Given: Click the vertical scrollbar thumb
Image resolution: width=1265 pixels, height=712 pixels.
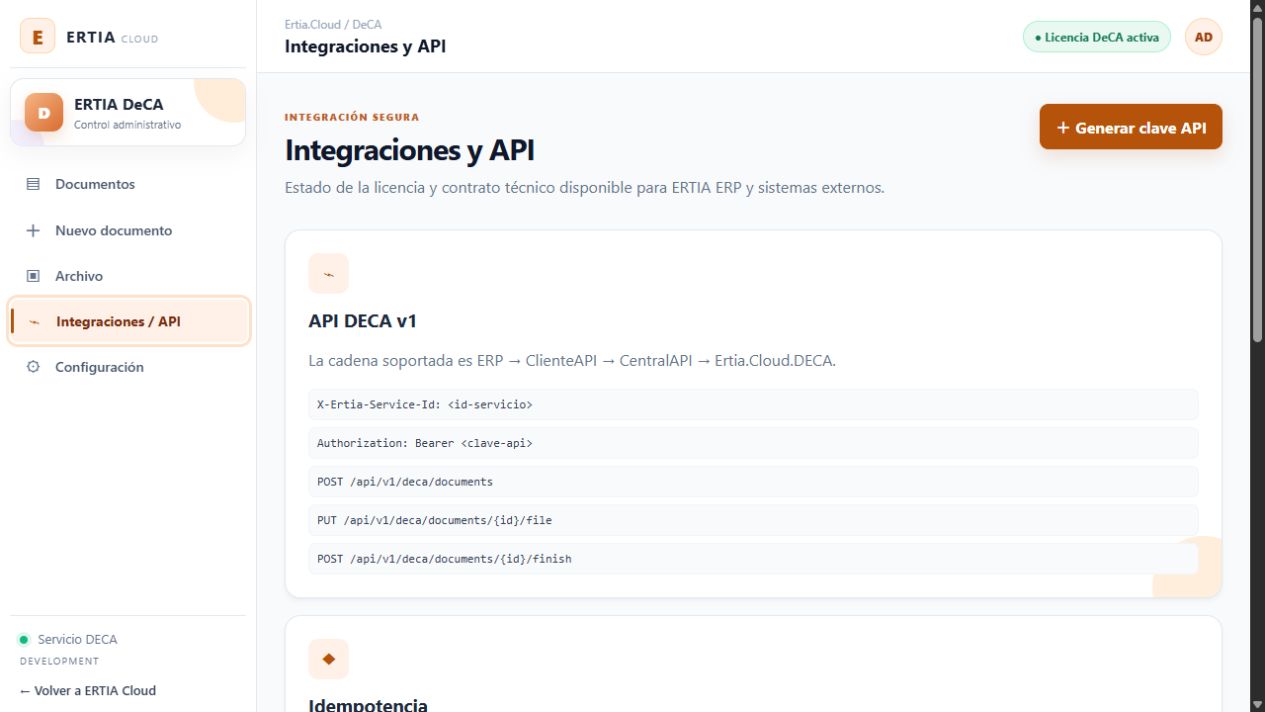Looking at the screenshot, I should coord(1257,180).
